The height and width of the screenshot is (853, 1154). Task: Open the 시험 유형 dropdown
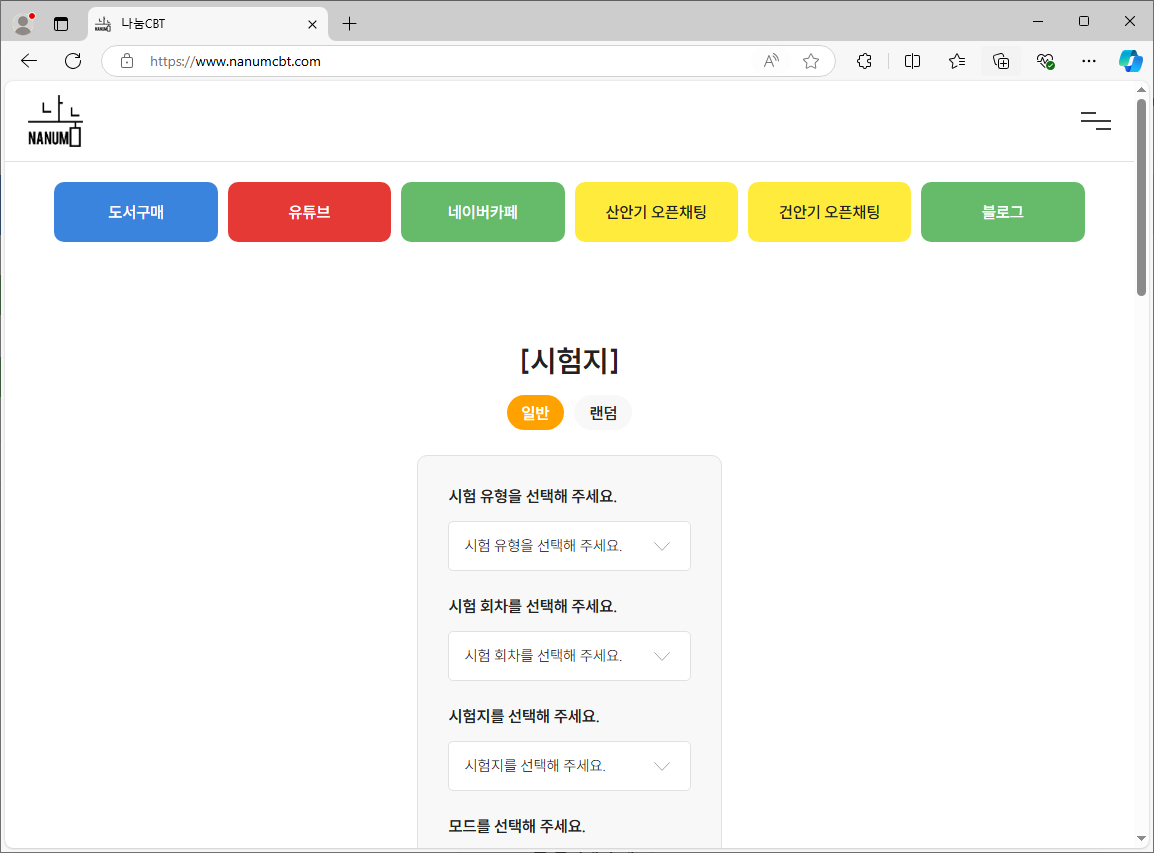coord(569,546)
